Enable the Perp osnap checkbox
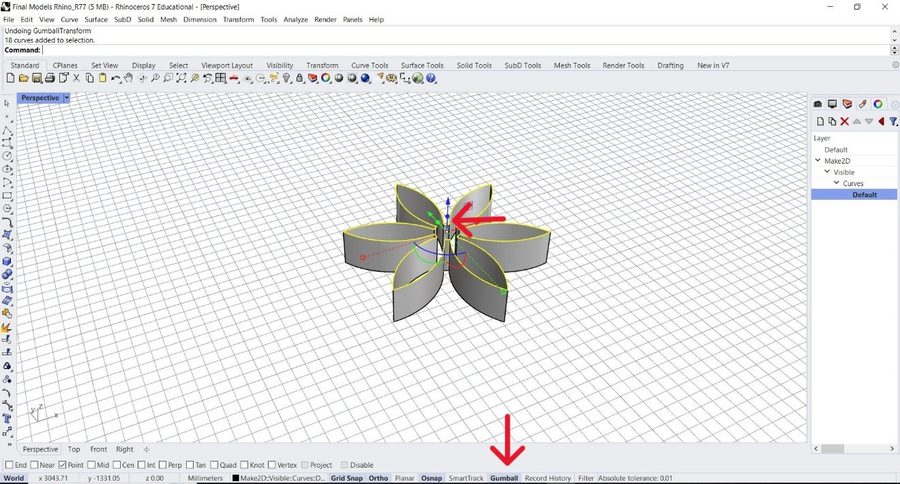 click(x=162, y=465)
